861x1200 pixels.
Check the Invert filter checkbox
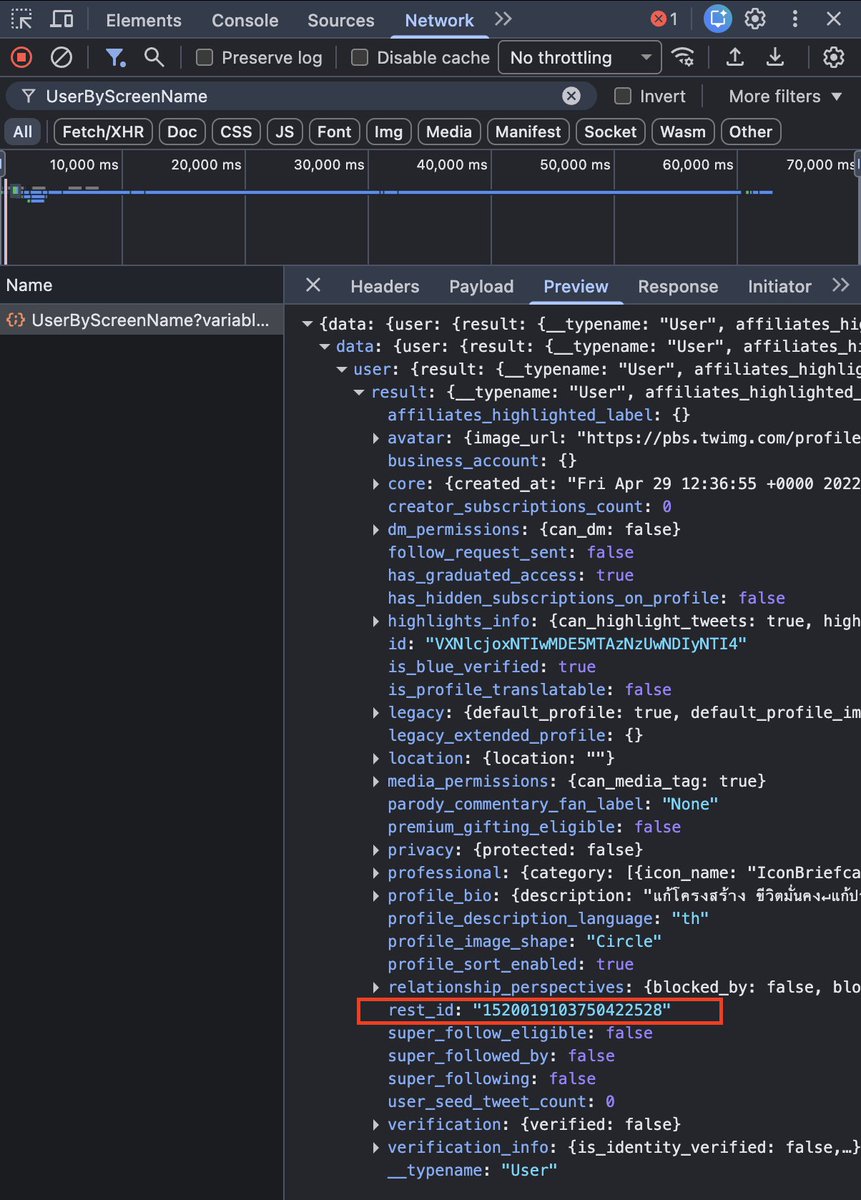coord(623,96)
